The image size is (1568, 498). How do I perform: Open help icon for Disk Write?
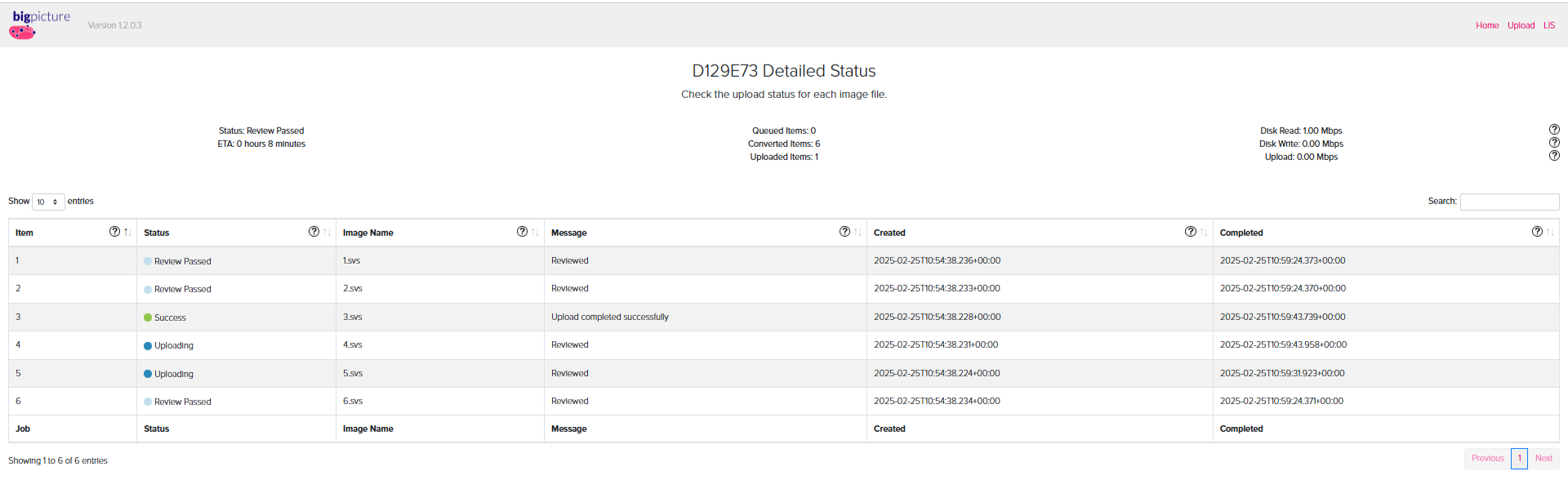click(1554, 143)
